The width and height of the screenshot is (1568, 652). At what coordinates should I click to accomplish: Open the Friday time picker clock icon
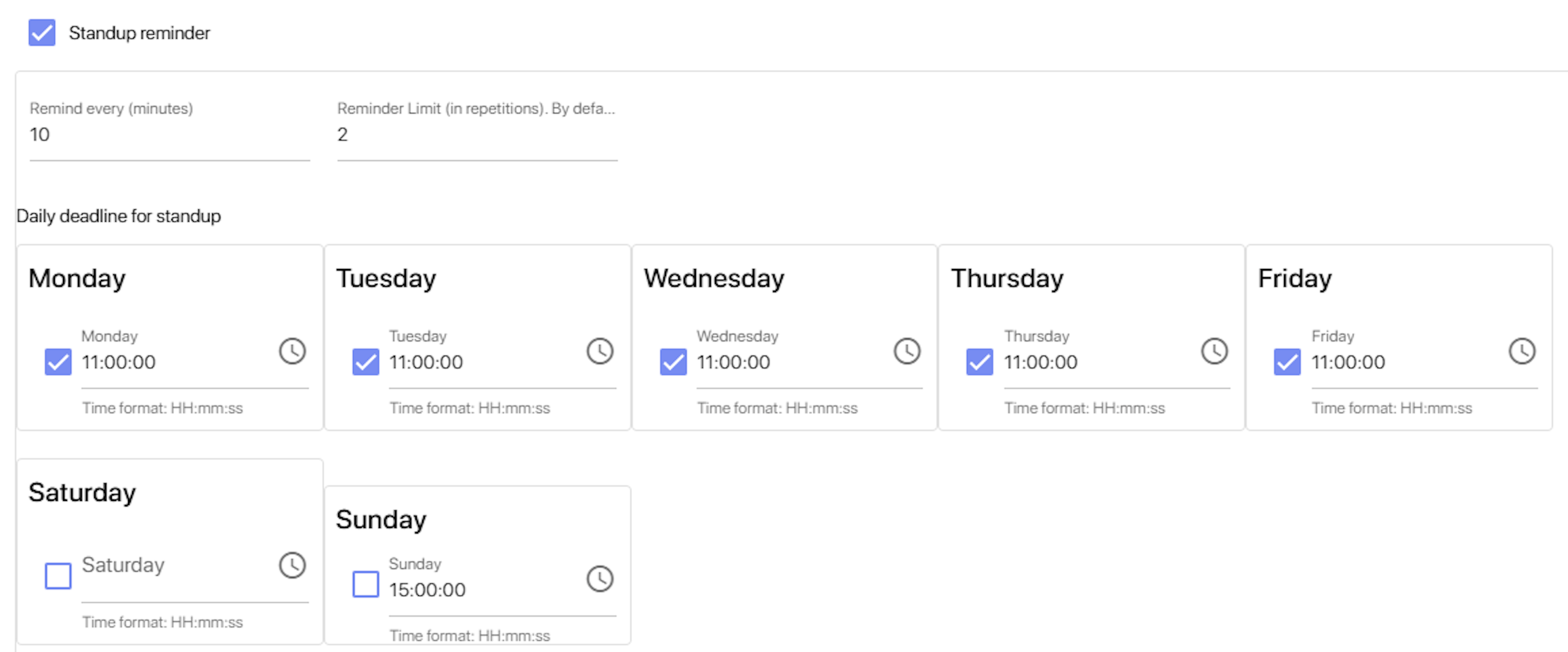point(1522,351)
